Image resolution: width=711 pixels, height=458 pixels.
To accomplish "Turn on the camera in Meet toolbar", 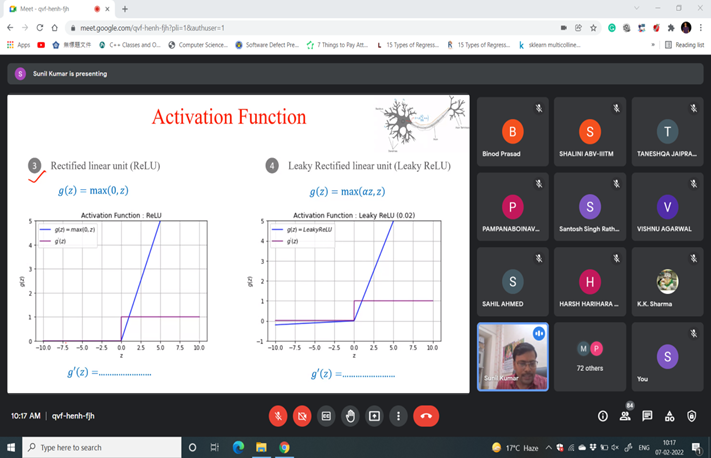I will click(302, 416).
